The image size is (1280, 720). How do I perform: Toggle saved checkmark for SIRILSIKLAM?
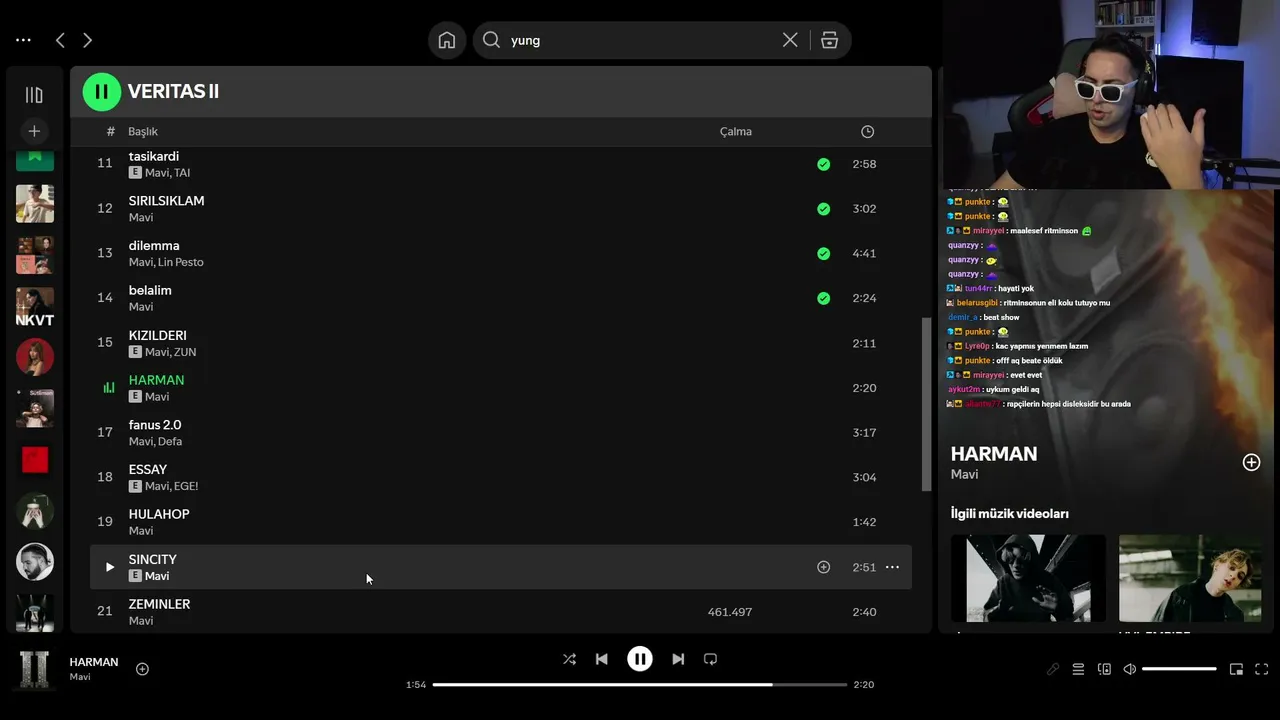pos(823,209)
